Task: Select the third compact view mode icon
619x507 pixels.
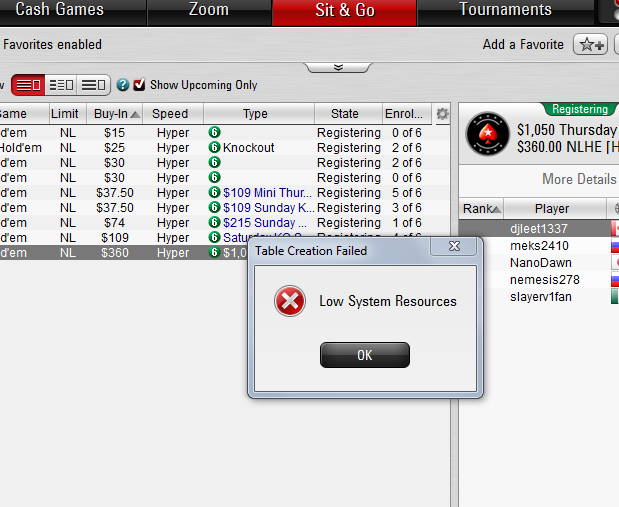Action: point(94,85)
